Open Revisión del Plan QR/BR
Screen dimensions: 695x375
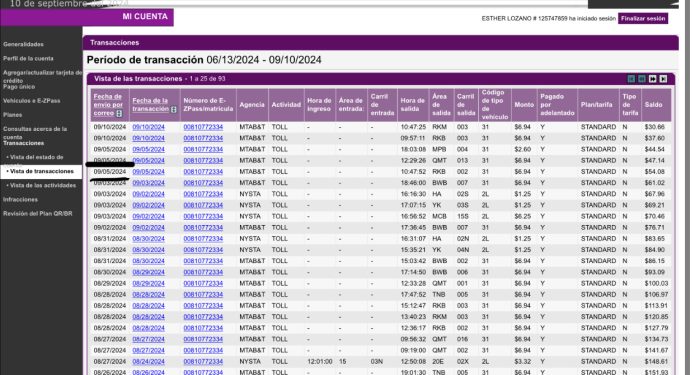[x=38, y=214]
